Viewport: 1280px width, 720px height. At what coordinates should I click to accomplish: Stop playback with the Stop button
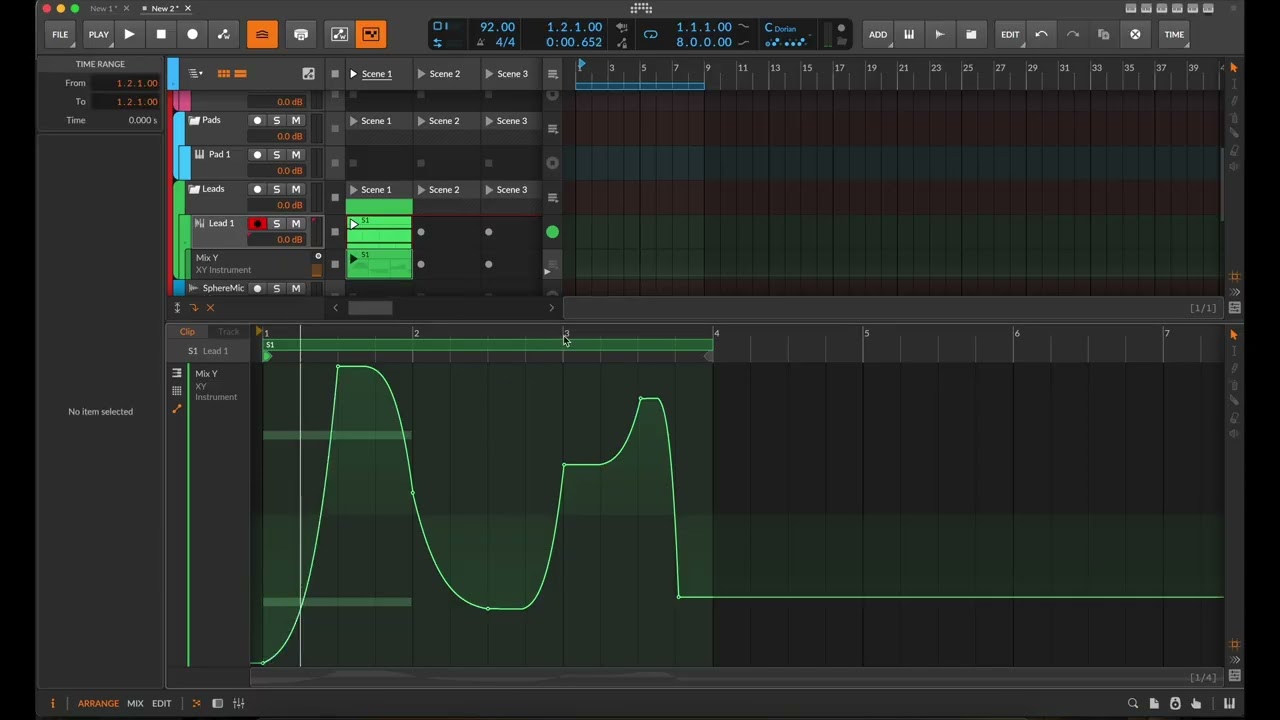click(x=161, y=34)
